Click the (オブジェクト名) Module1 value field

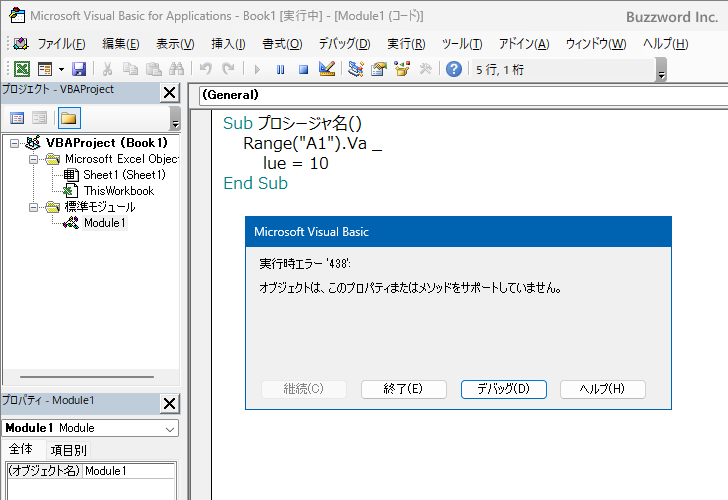[x=129, y=471]
